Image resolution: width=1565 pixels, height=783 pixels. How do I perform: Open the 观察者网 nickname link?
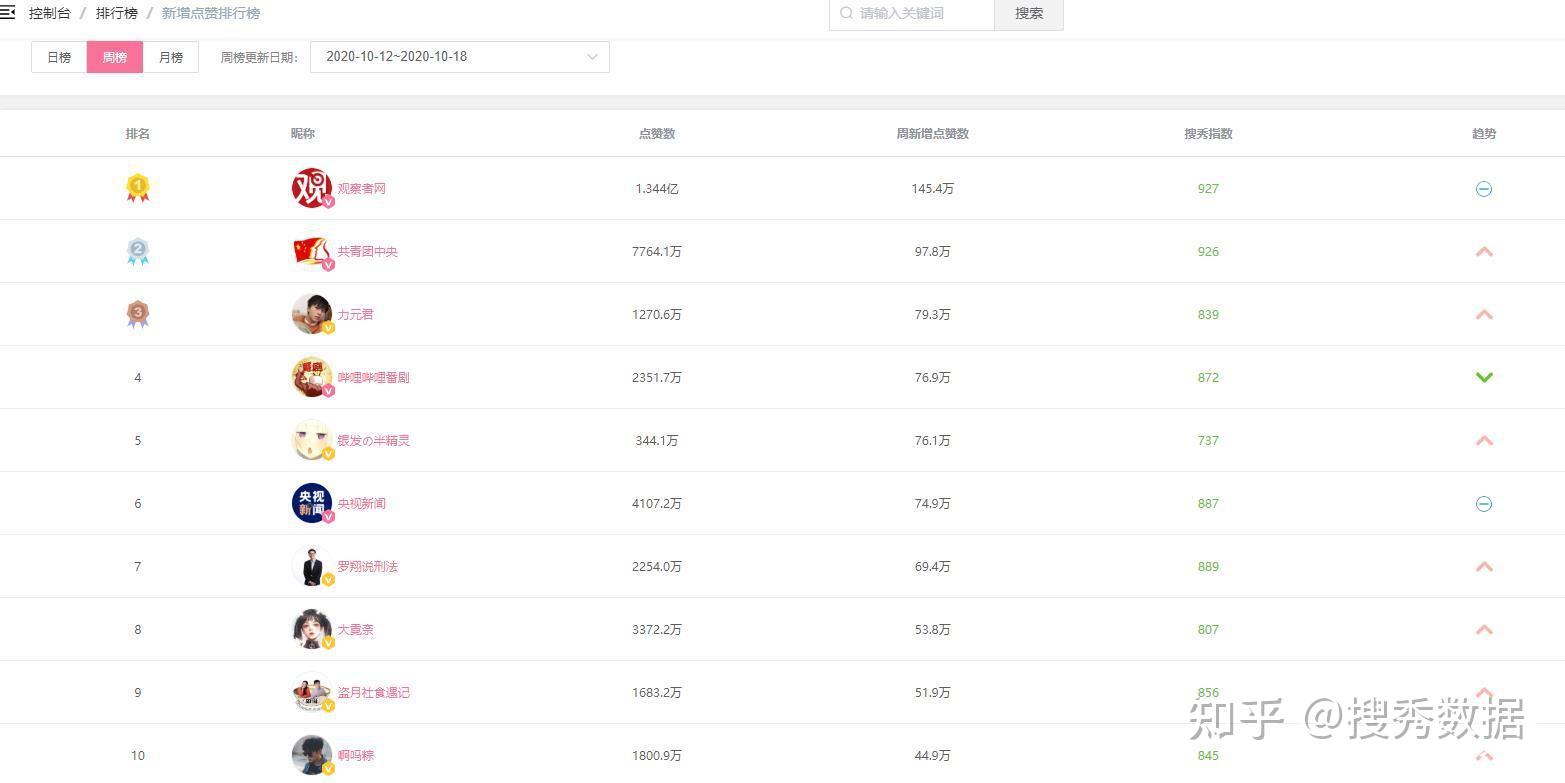pyautogui.click(x=361, y=188)
